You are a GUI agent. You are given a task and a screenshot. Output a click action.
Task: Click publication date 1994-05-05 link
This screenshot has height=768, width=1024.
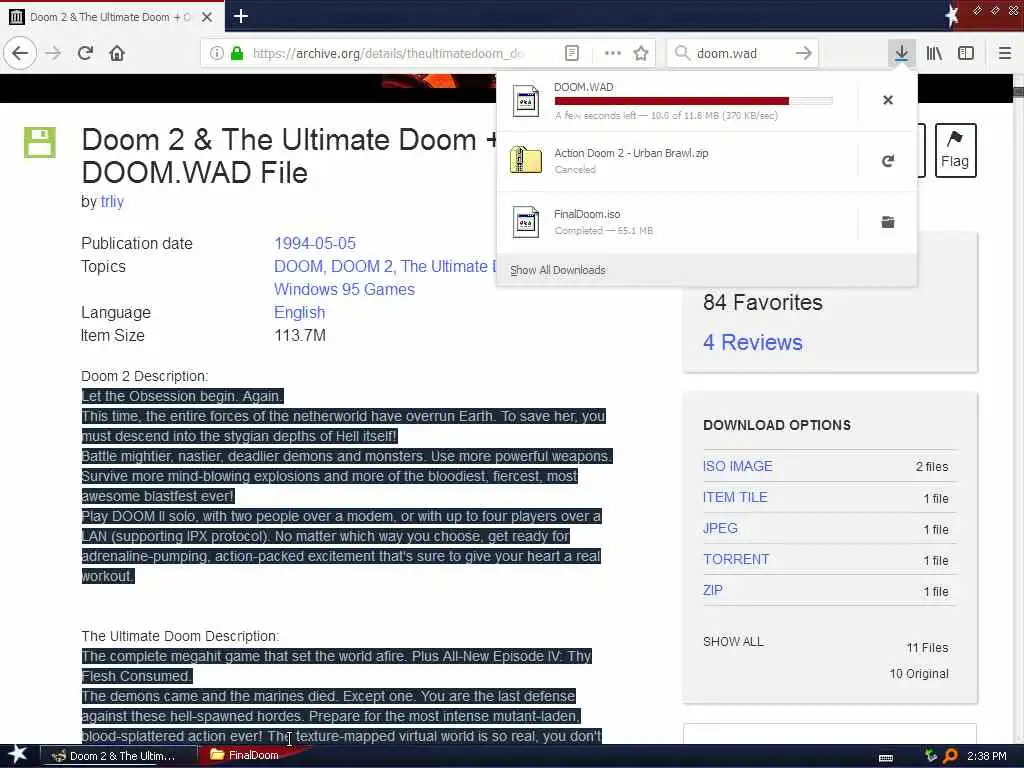click(315, 243)
